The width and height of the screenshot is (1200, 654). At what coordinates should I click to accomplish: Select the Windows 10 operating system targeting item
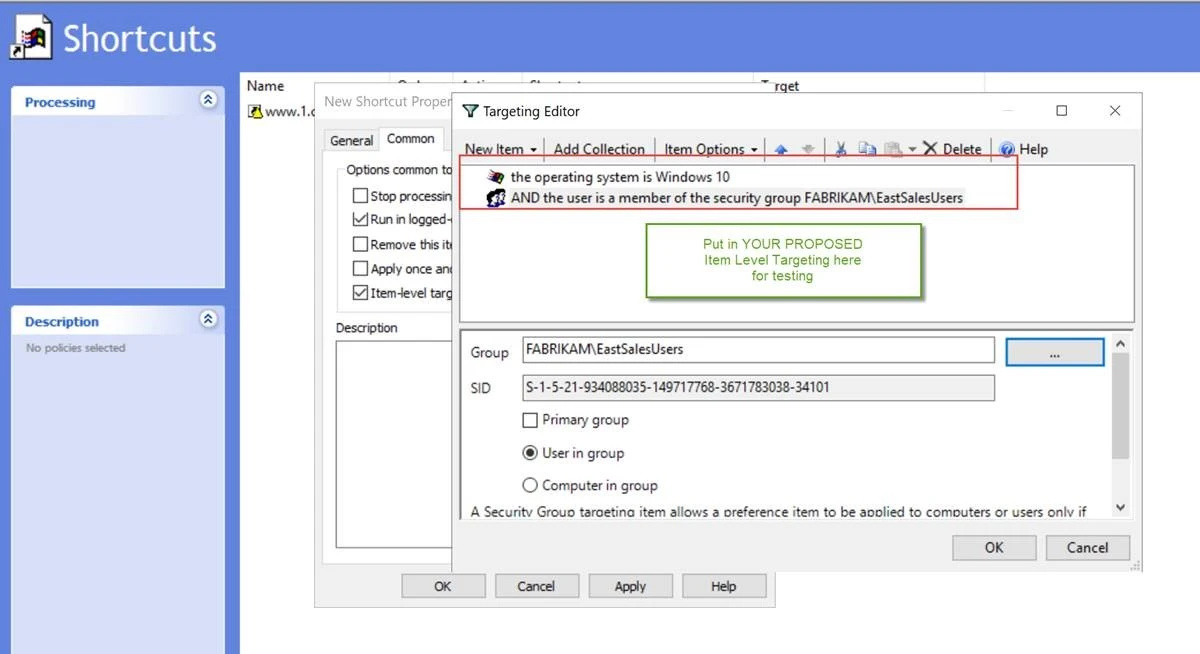tap(619, 177)
